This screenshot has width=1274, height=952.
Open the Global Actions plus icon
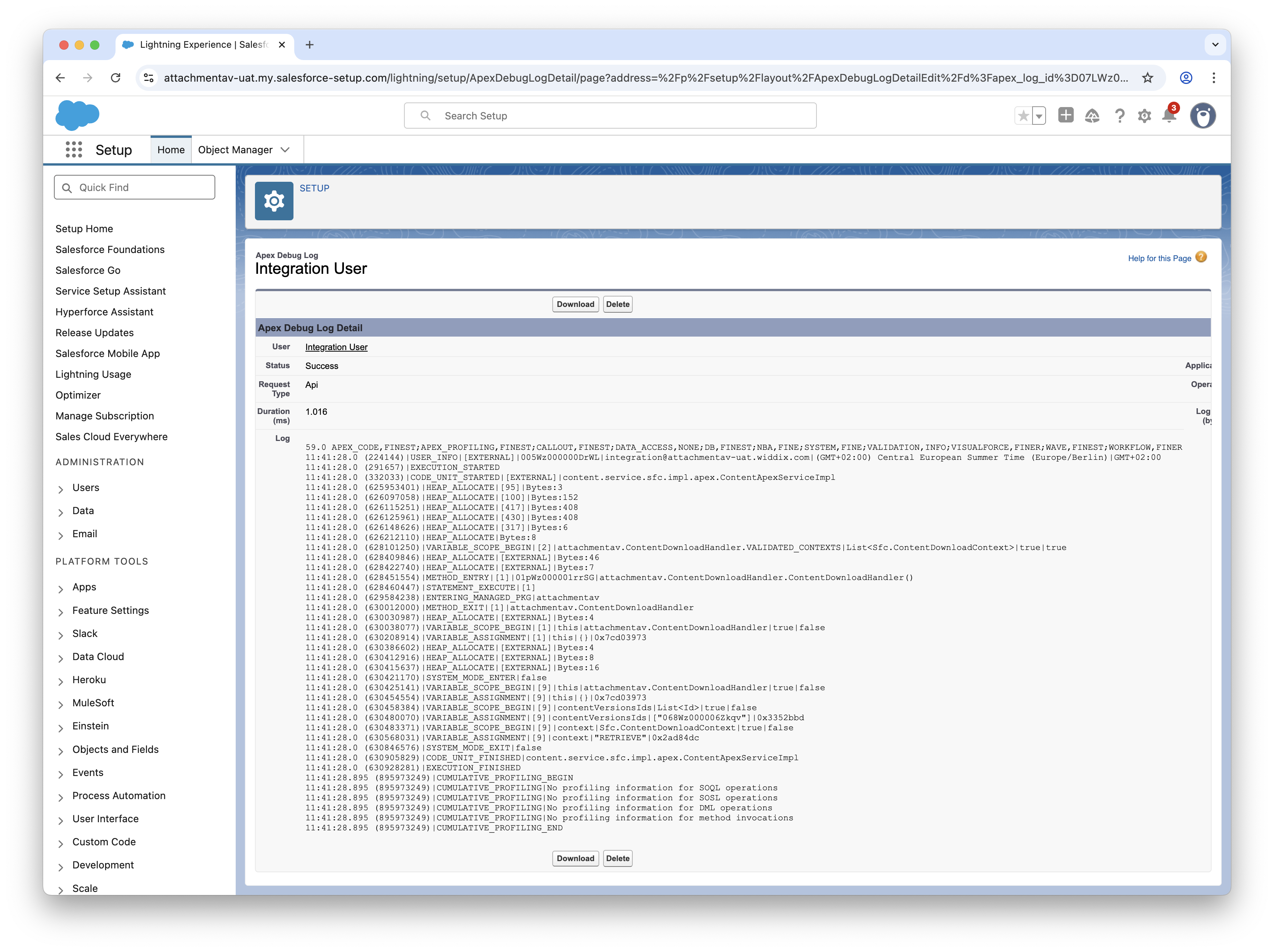(1066, 115)
